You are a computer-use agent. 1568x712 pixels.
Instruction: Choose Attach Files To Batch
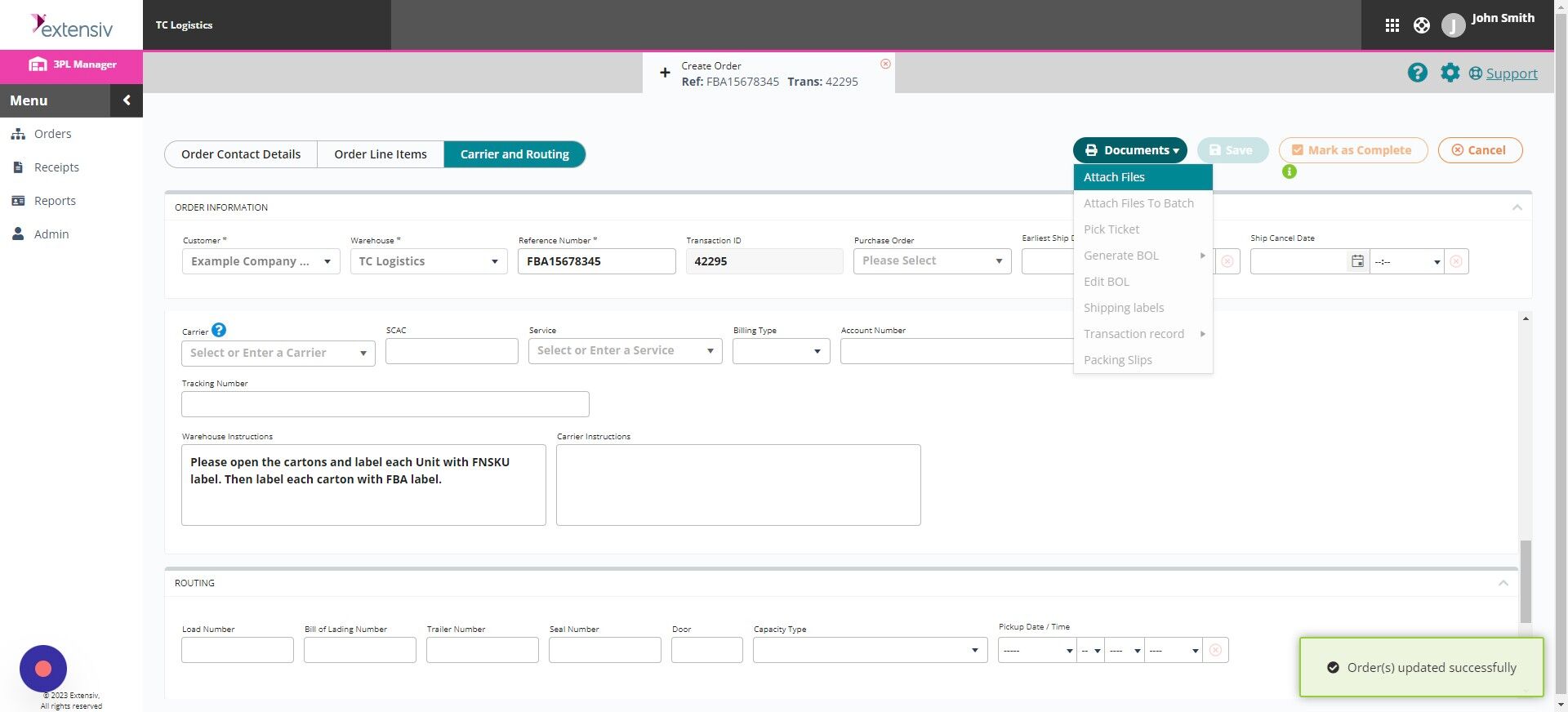point(1143,203)
